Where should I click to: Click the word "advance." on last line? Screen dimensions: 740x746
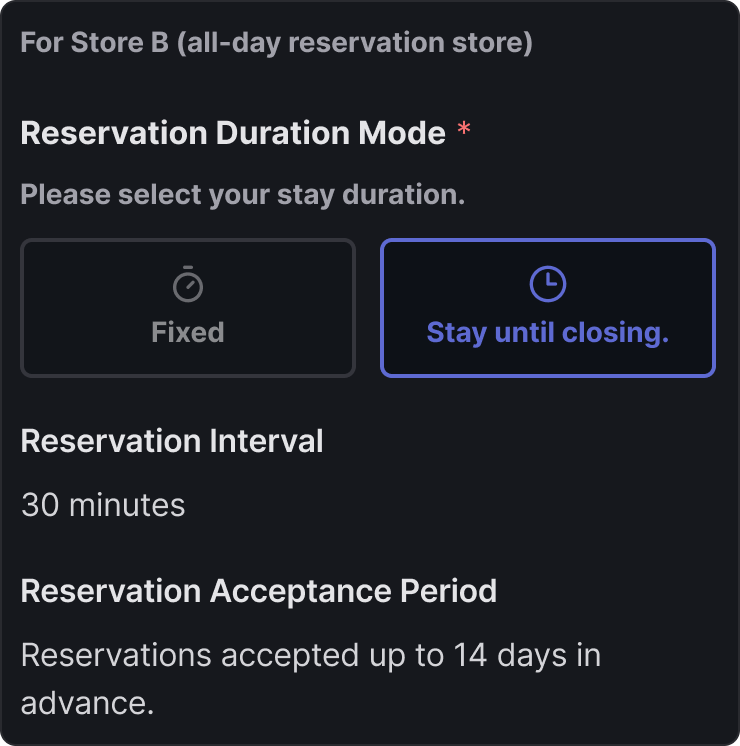[x=88, y=702]
